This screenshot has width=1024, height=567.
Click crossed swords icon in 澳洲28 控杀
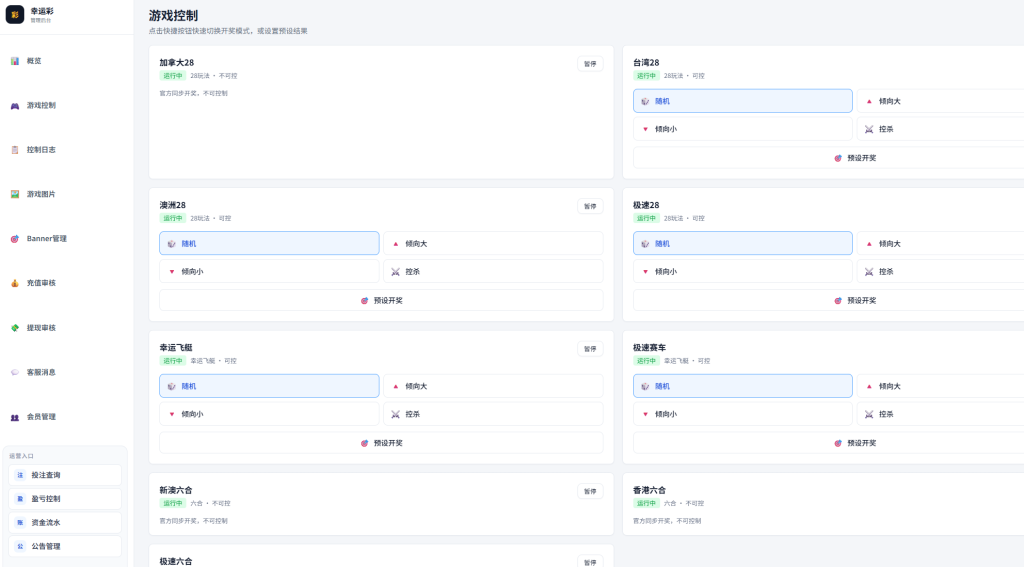click(x=395, y=272)
